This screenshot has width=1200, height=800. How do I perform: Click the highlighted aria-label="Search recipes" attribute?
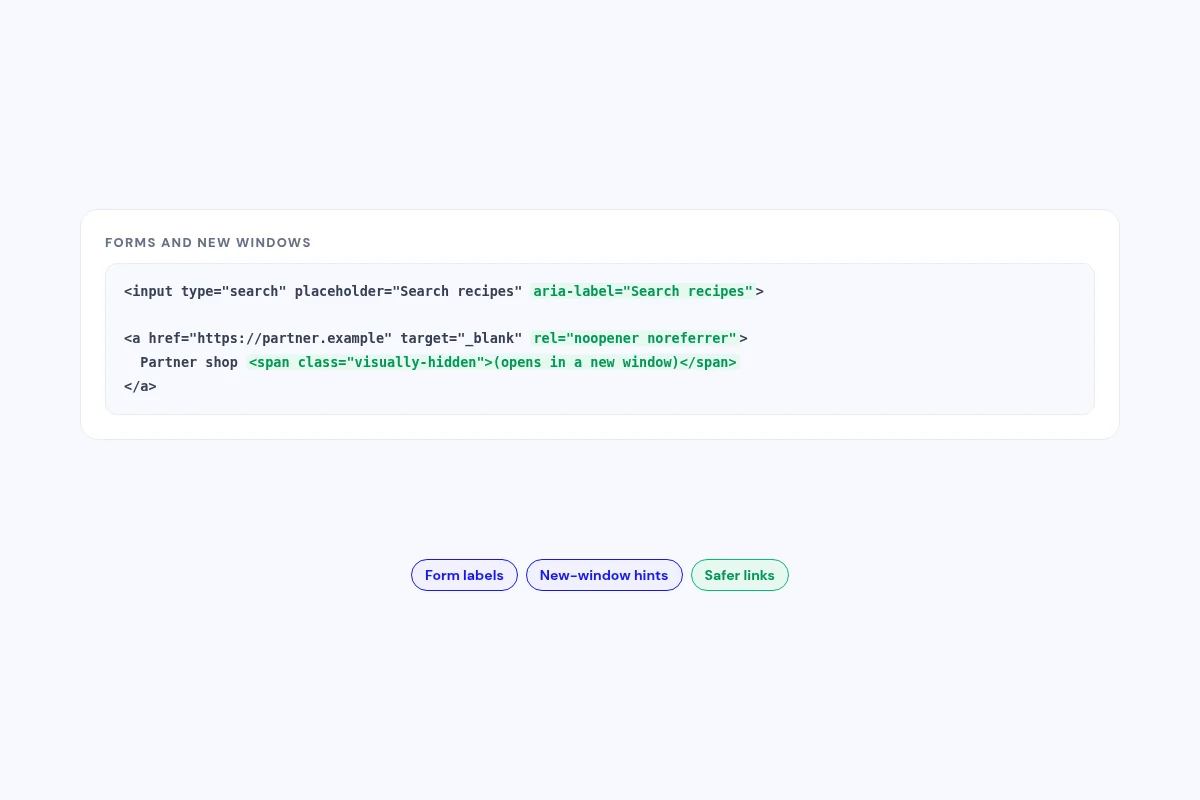coord(643,291)
